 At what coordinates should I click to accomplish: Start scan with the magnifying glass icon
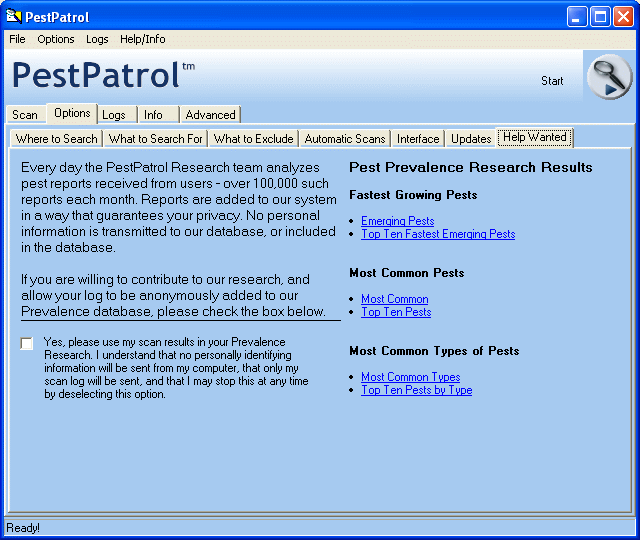(x=609, y=76)
